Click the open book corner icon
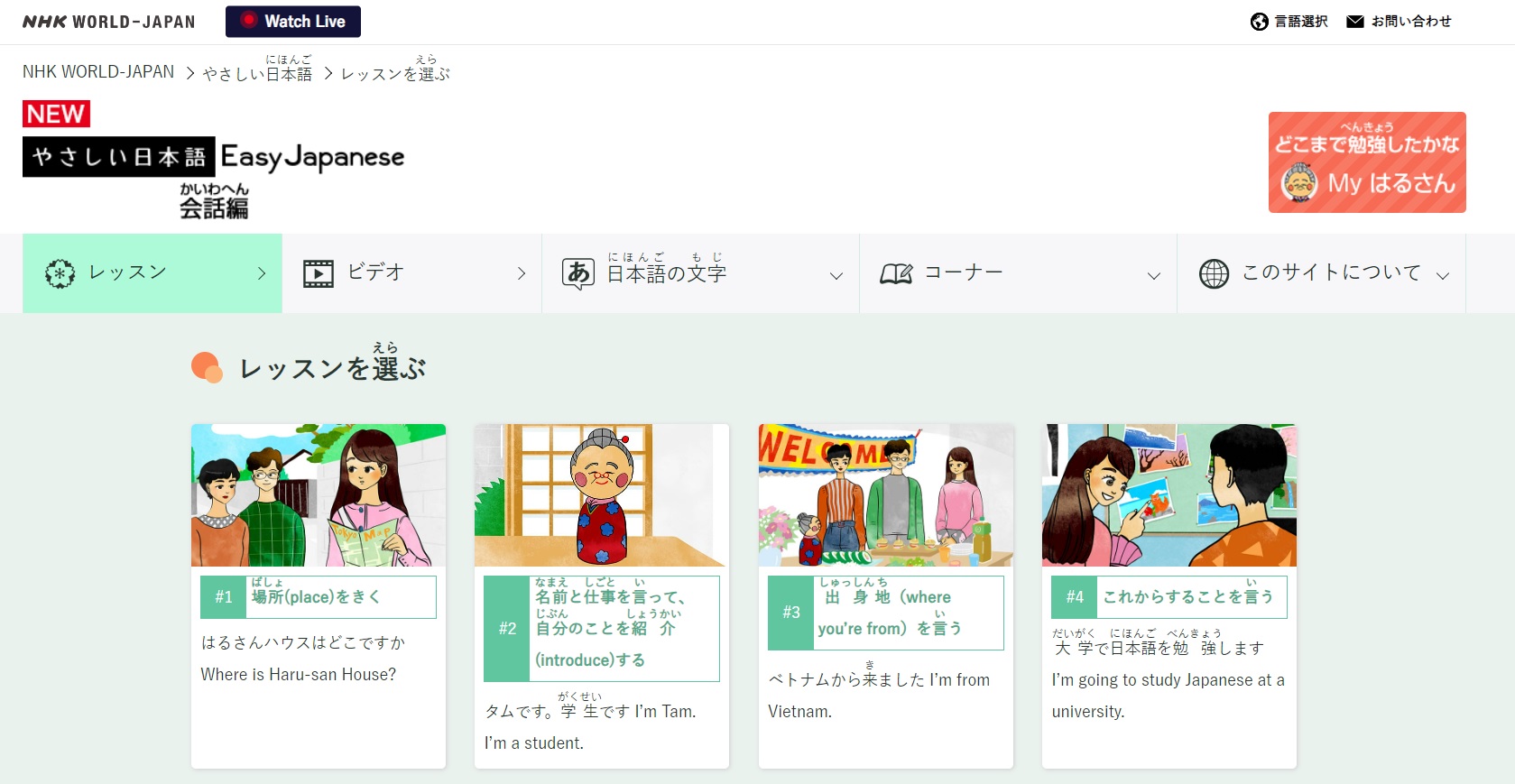The image size is (1515, 784). (x=896, y=273)
